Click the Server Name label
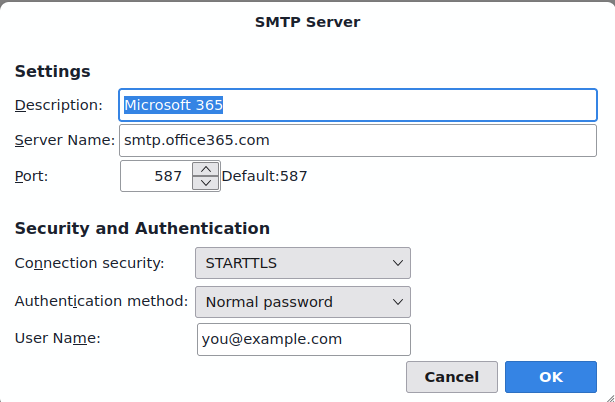The width and height of the screenshot is (615, 402). pos(65,140)
